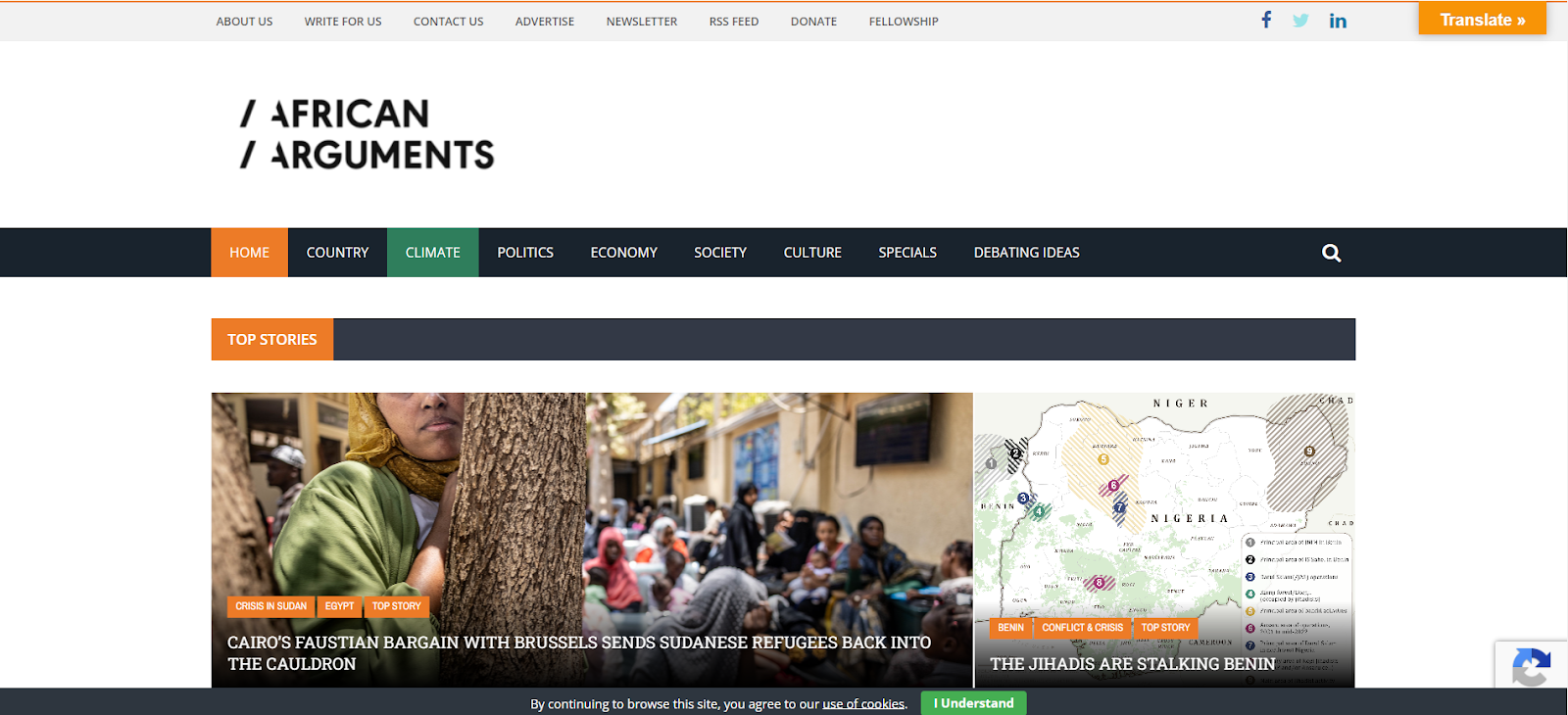Open the Twitter bird icon

1300,21
